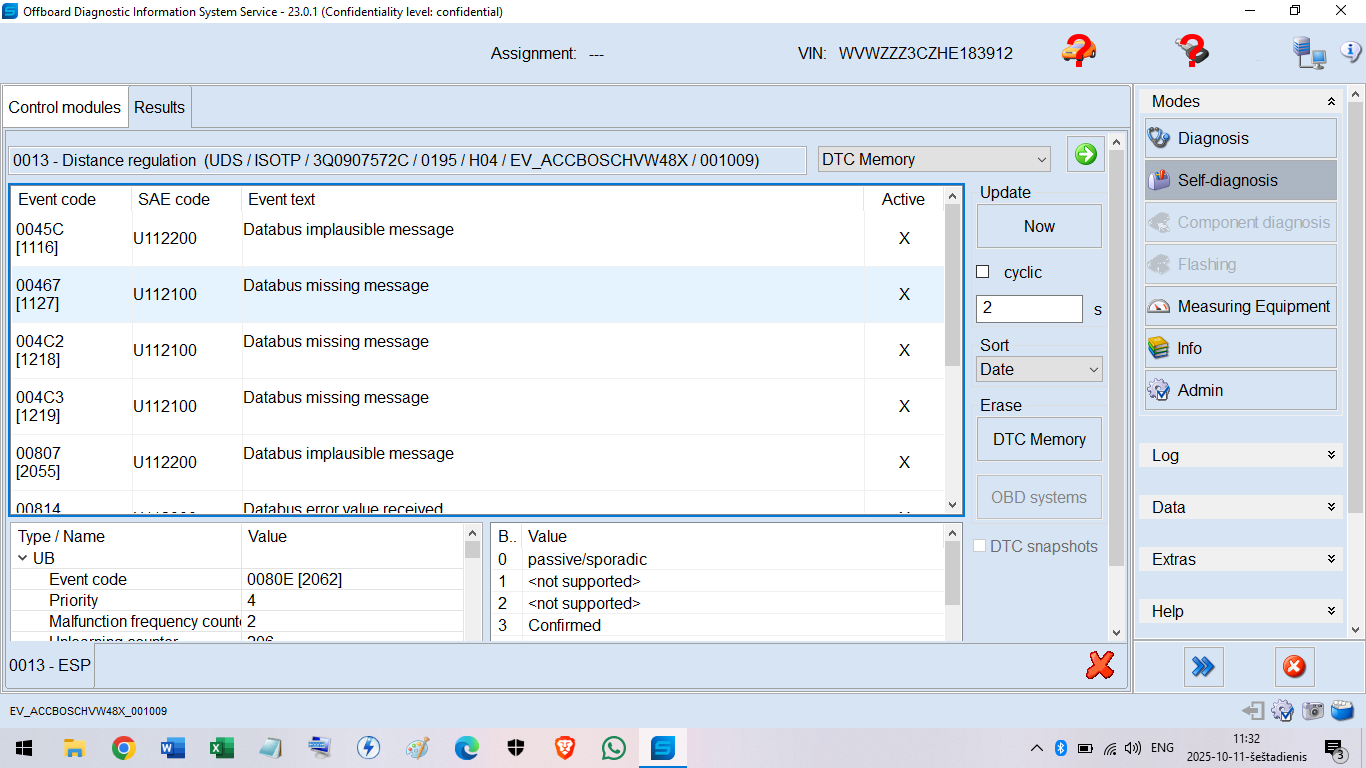Switch to the Results tab
This screenshot has height=768, width=1366.
(x=159, y=107)
